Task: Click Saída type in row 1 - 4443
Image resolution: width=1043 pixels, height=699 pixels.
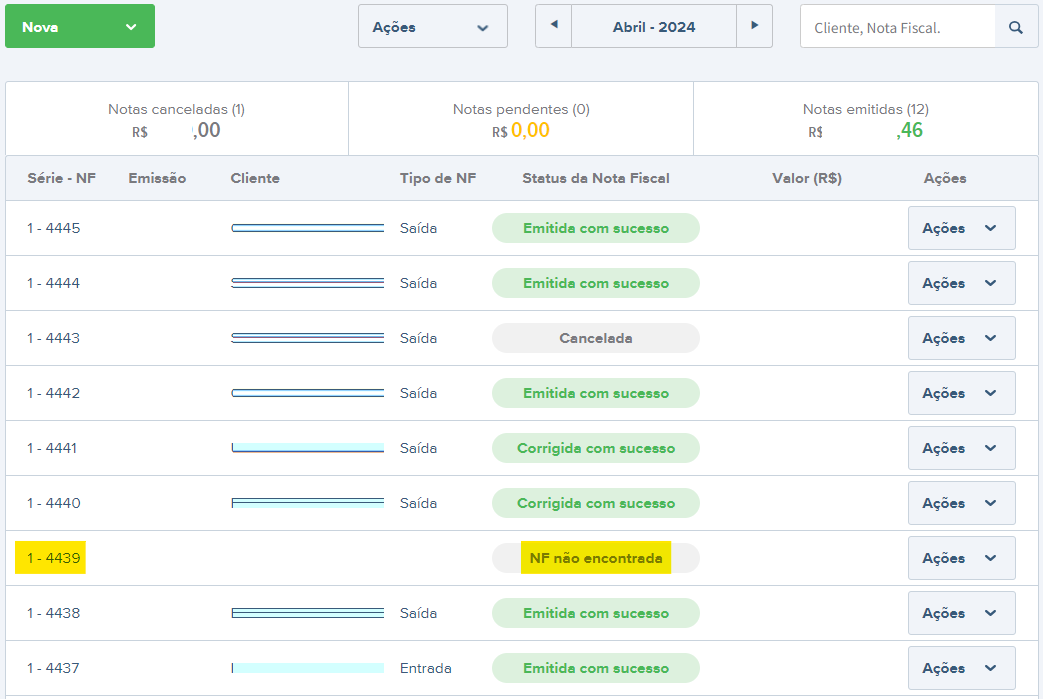Action: 418,338
